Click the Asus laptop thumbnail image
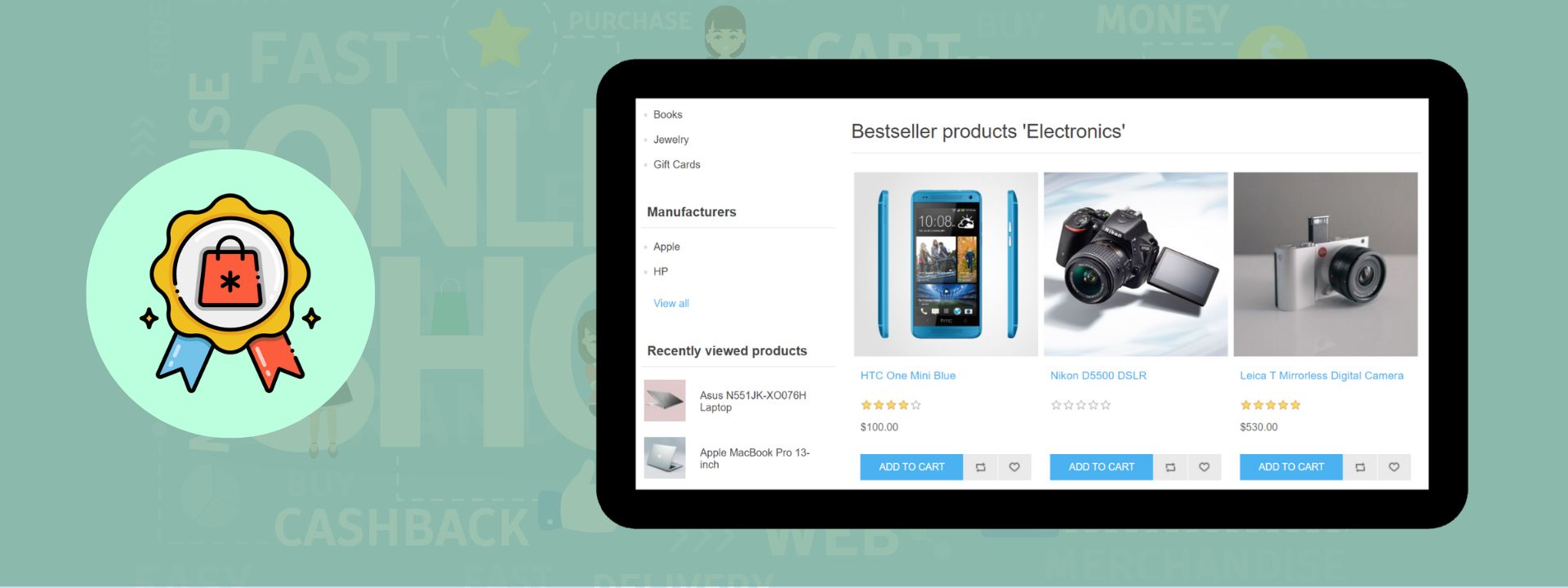1568x588 pixels. [x=665, y=400]
